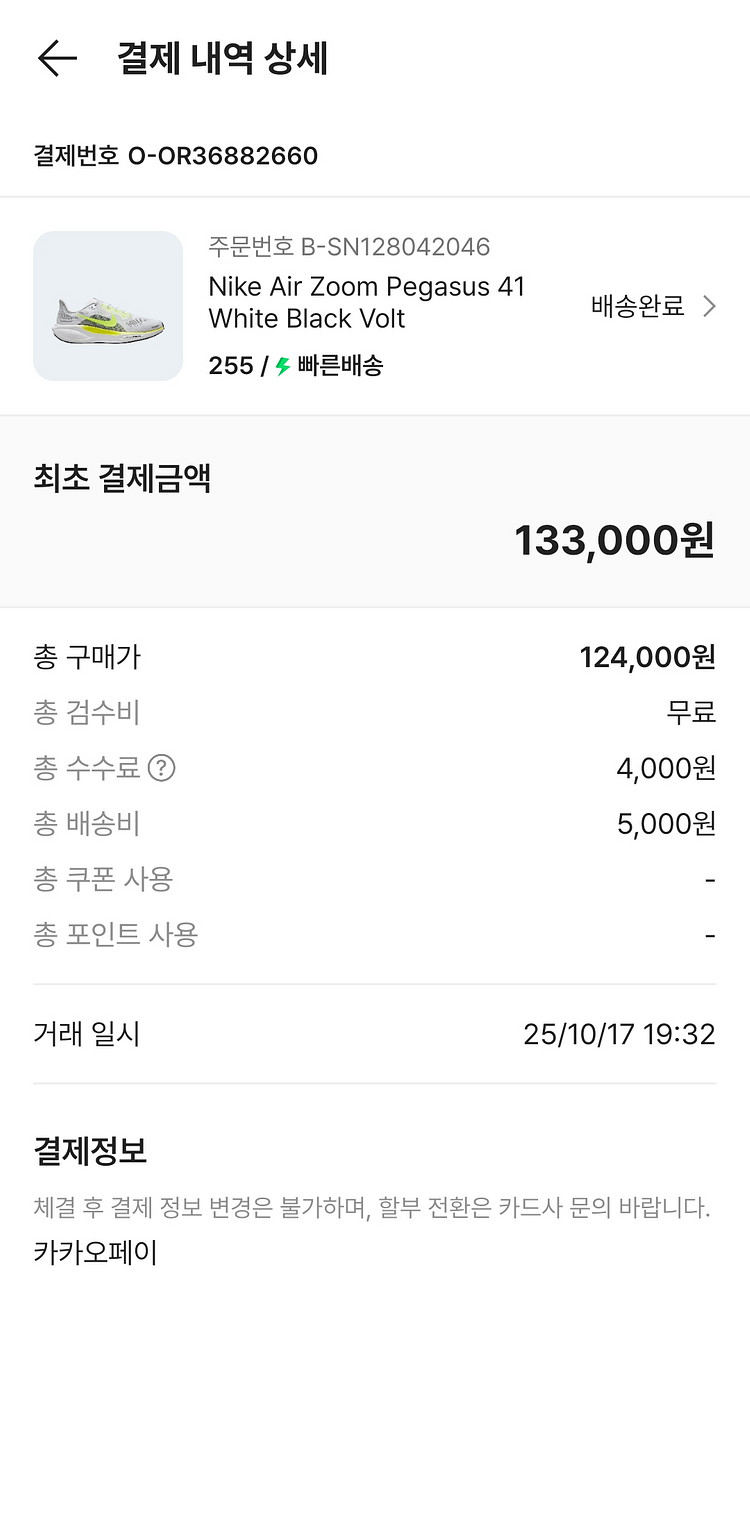Go back using the arrow icon

click(57, 58)
